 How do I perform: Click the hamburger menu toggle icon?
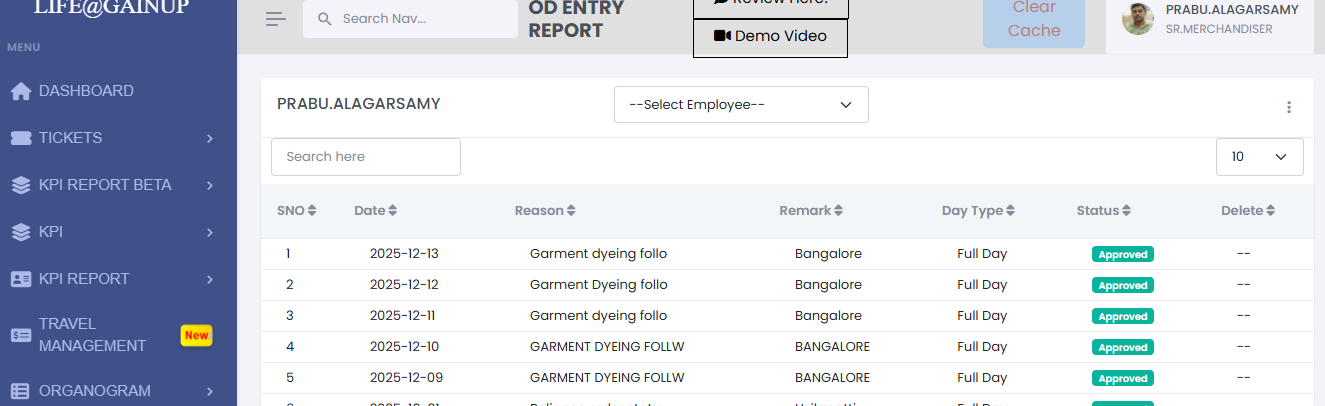[276, 19]
